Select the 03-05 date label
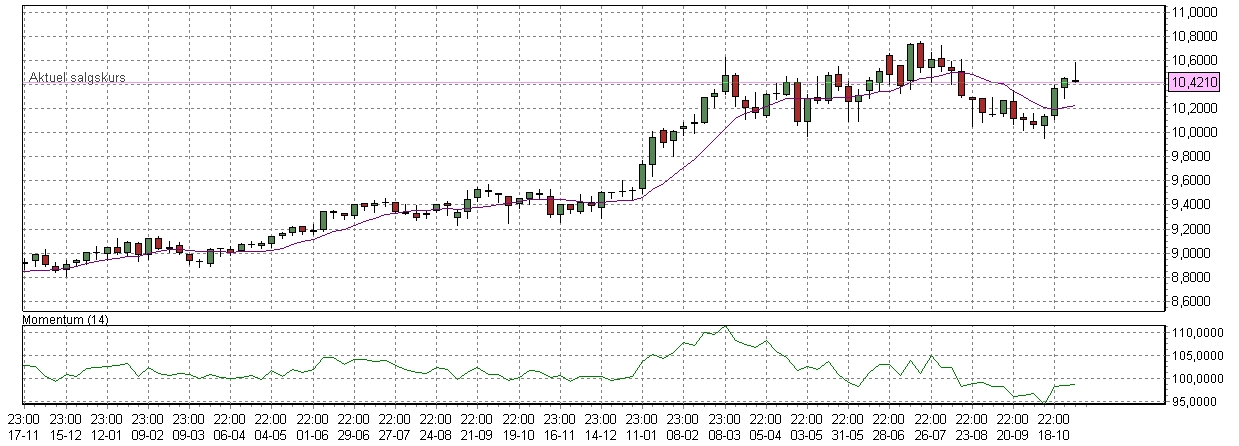 (806, 435)
